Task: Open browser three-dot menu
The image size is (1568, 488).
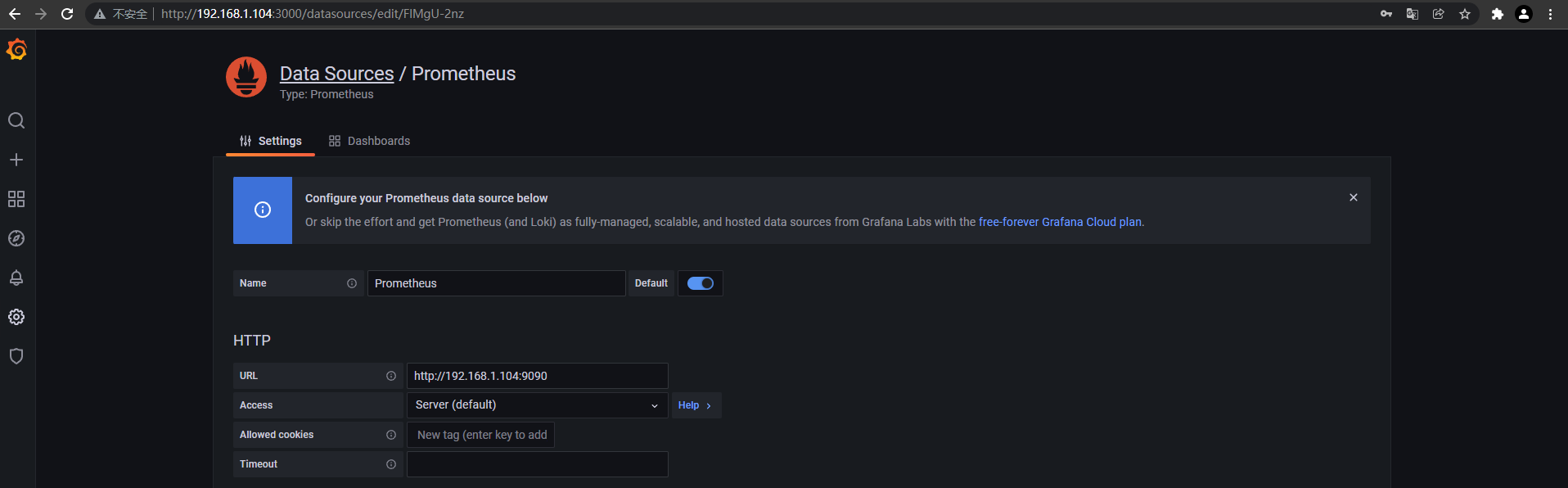Action: 1550,14
